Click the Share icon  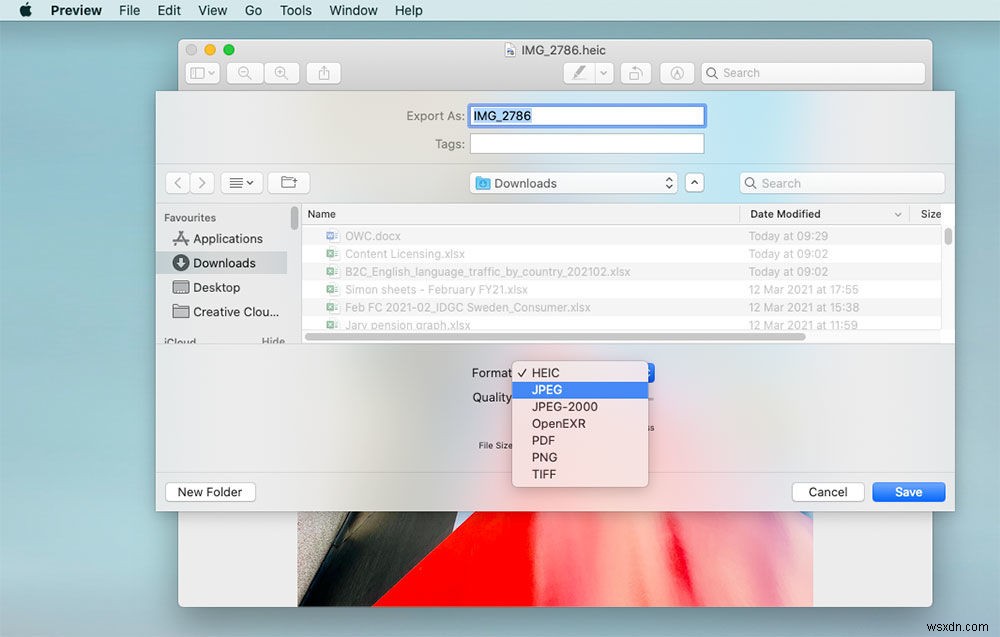click(322, 72)
